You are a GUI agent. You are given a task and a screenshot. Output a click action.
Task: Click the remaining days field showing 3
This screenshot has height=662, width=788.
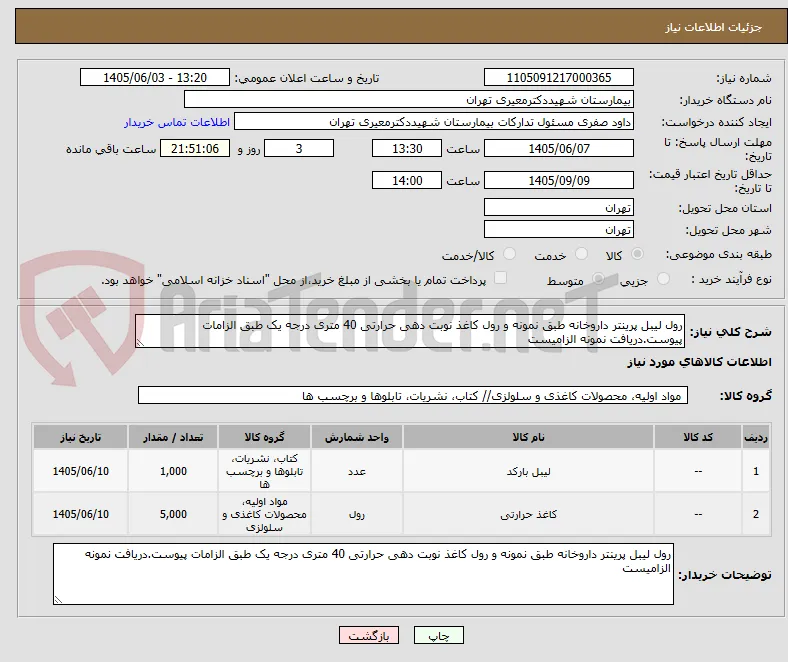(x=299, y=148)
